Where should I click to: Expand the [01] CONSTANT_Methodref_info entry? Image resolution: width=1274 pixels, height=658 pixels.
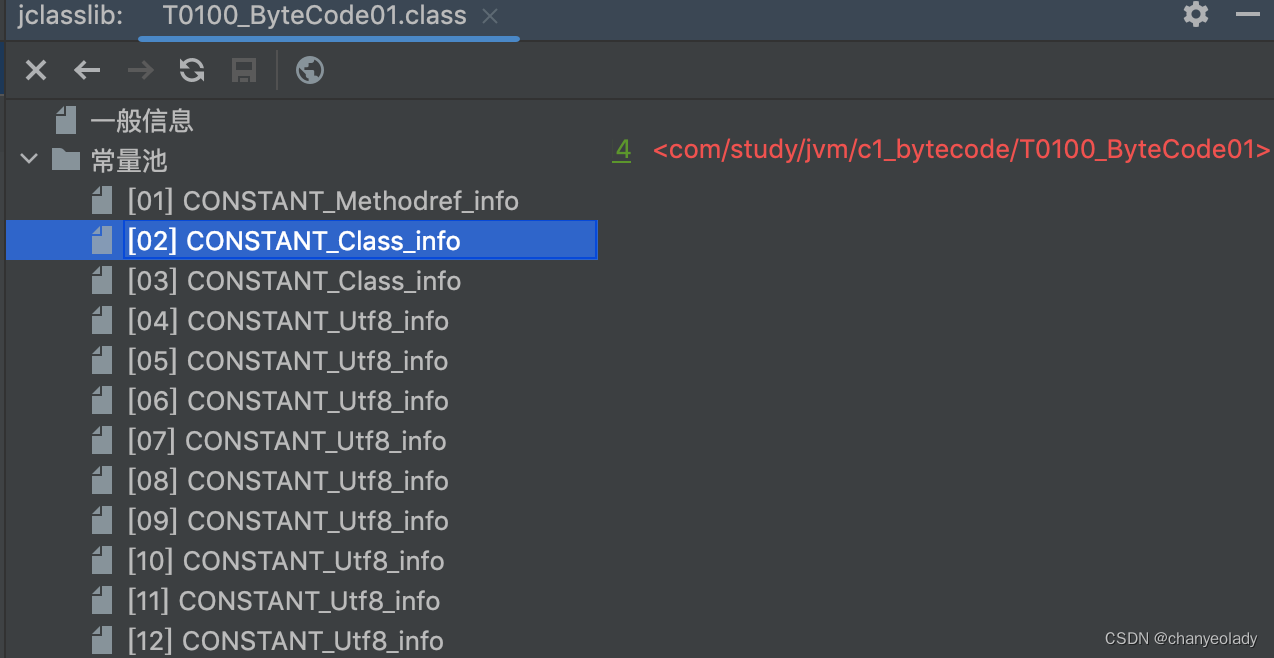click(322, 200)
